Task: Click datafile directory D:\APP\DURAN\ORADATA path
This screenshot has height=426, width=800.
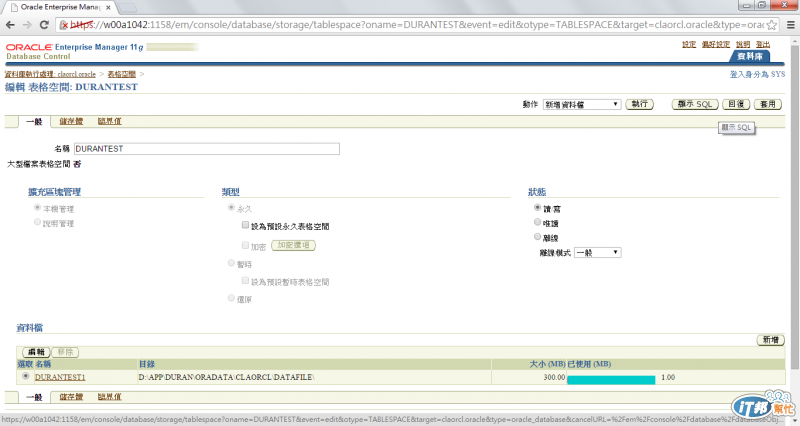Action: click(227, 377)
